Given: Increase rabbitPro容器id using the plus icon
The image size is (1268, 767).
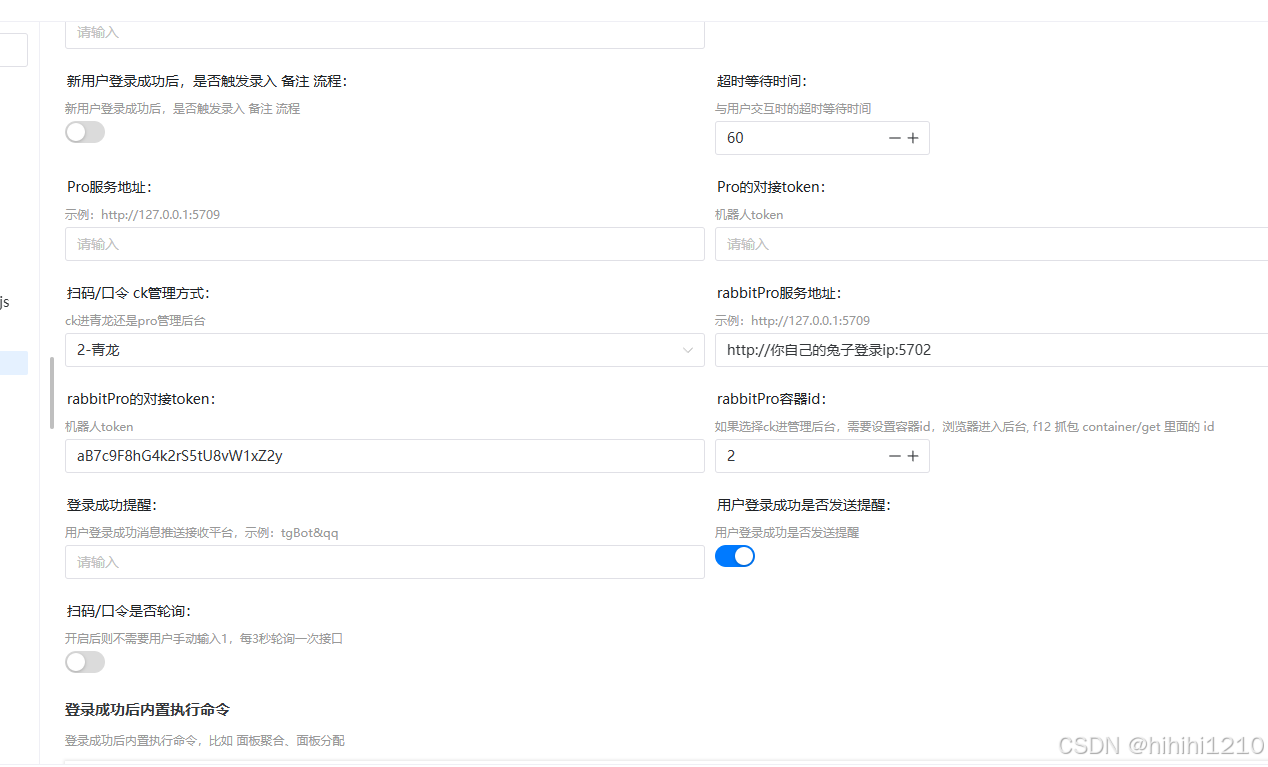Looking at the screenshot, I should 913,456.
